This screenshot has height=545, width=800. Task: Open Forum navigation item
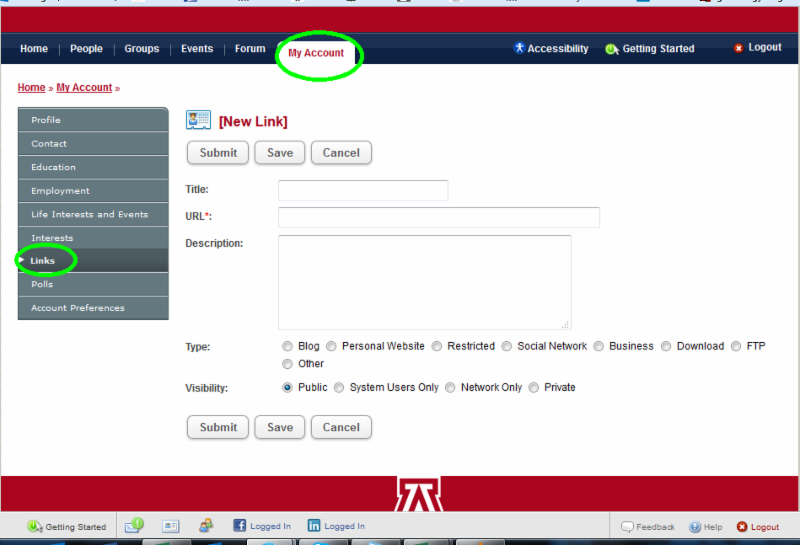[x=250, y=48]
